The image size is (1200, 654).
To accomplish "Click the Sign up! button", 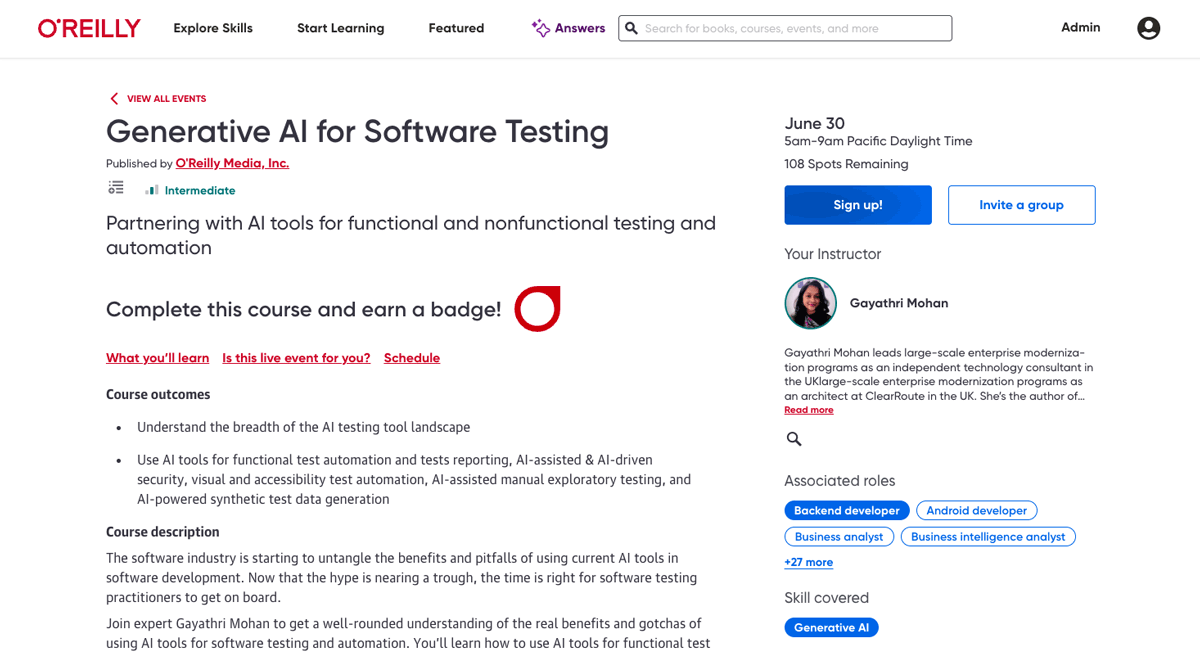I will (x=858, y=205).
